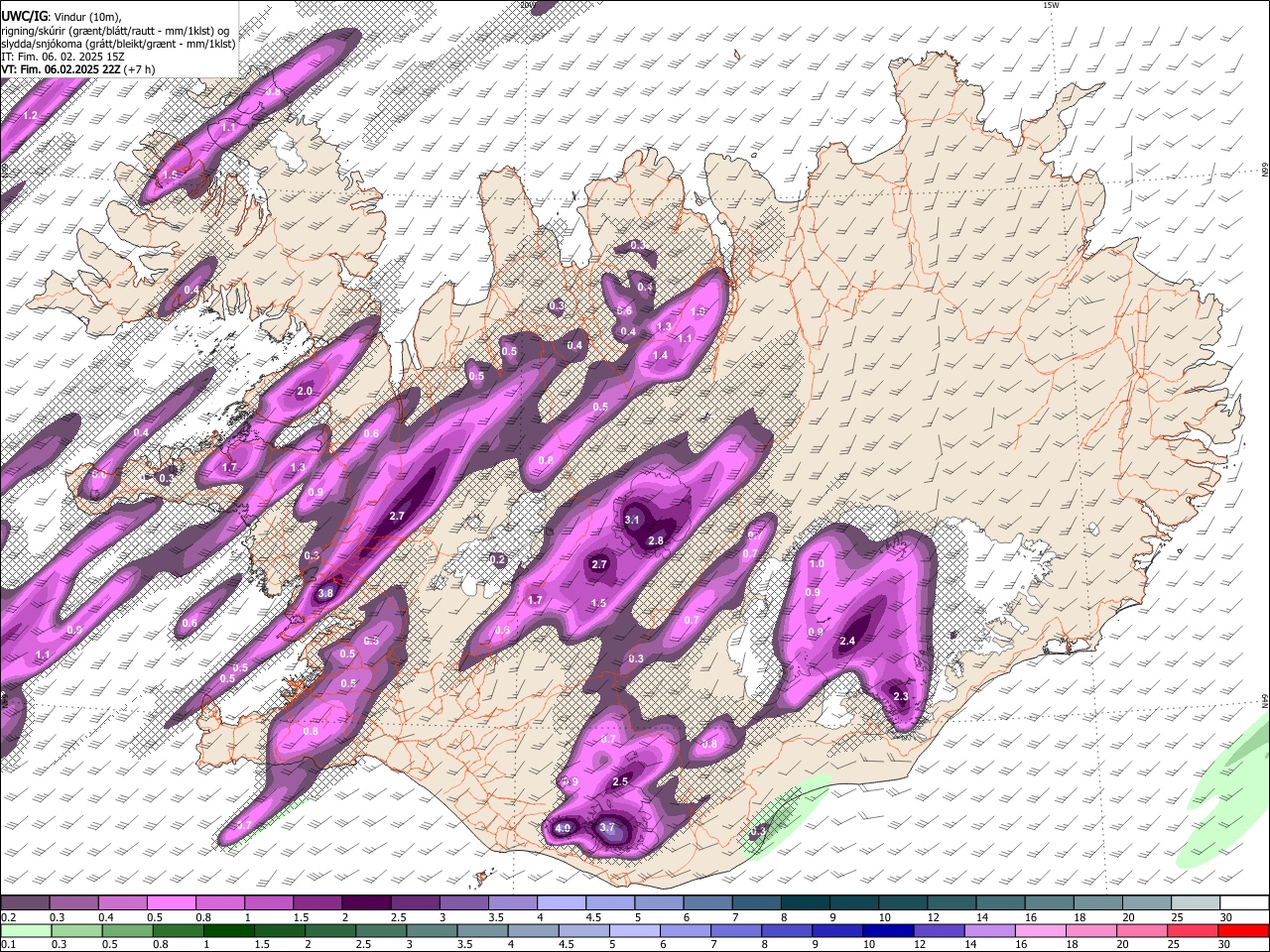
Task: Click the "14" label on the upper legend row
Action: 982,917
